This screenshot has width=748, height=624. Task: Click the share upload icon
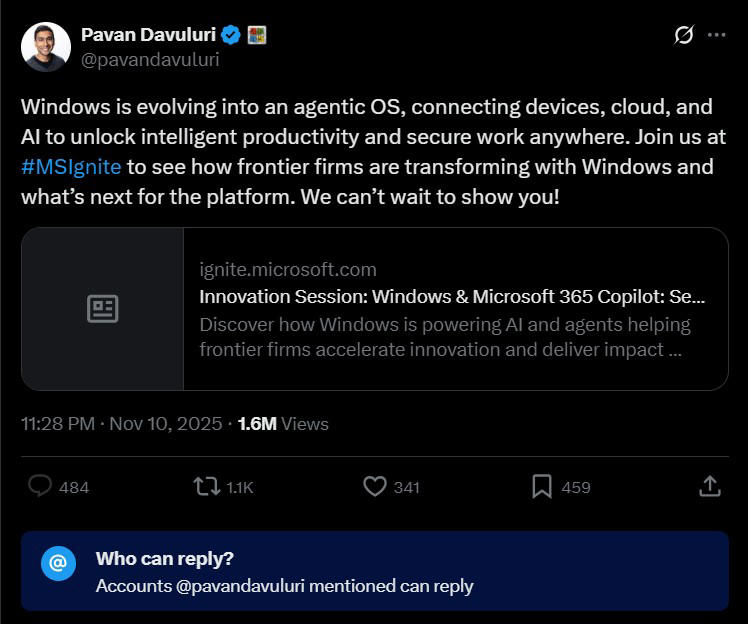(710, 486)
